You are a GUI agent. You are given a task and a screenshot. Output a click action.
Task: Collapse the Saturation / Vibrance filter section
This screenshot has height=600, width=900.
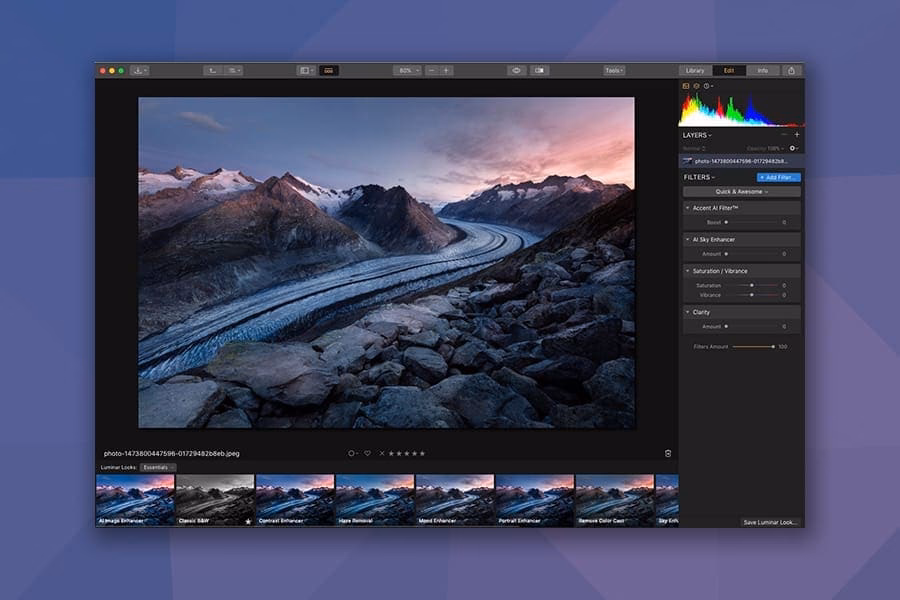pyautogui.click(x=687, y=271)
